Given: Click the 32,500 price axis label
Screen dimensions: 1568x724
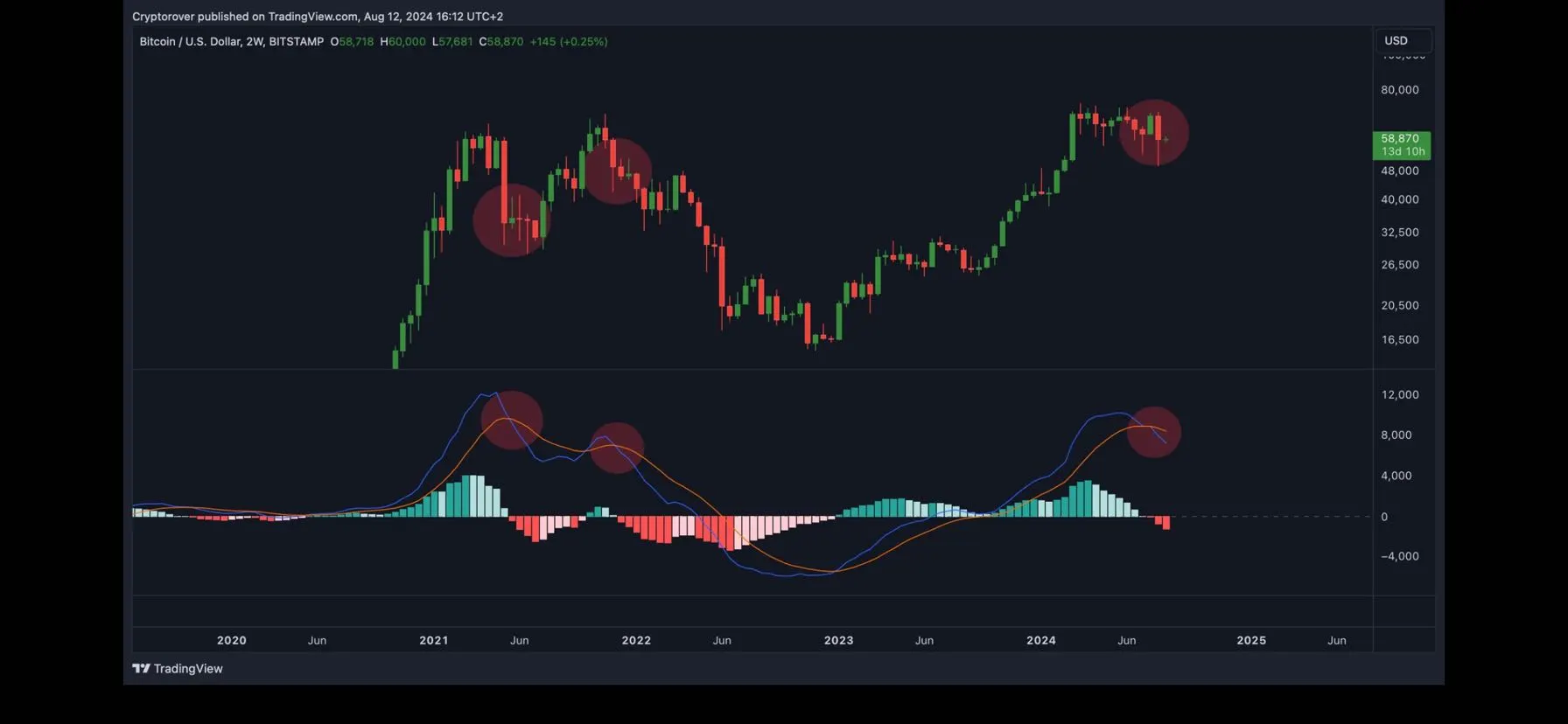Looking at the screenshot, I should 1400,233.
